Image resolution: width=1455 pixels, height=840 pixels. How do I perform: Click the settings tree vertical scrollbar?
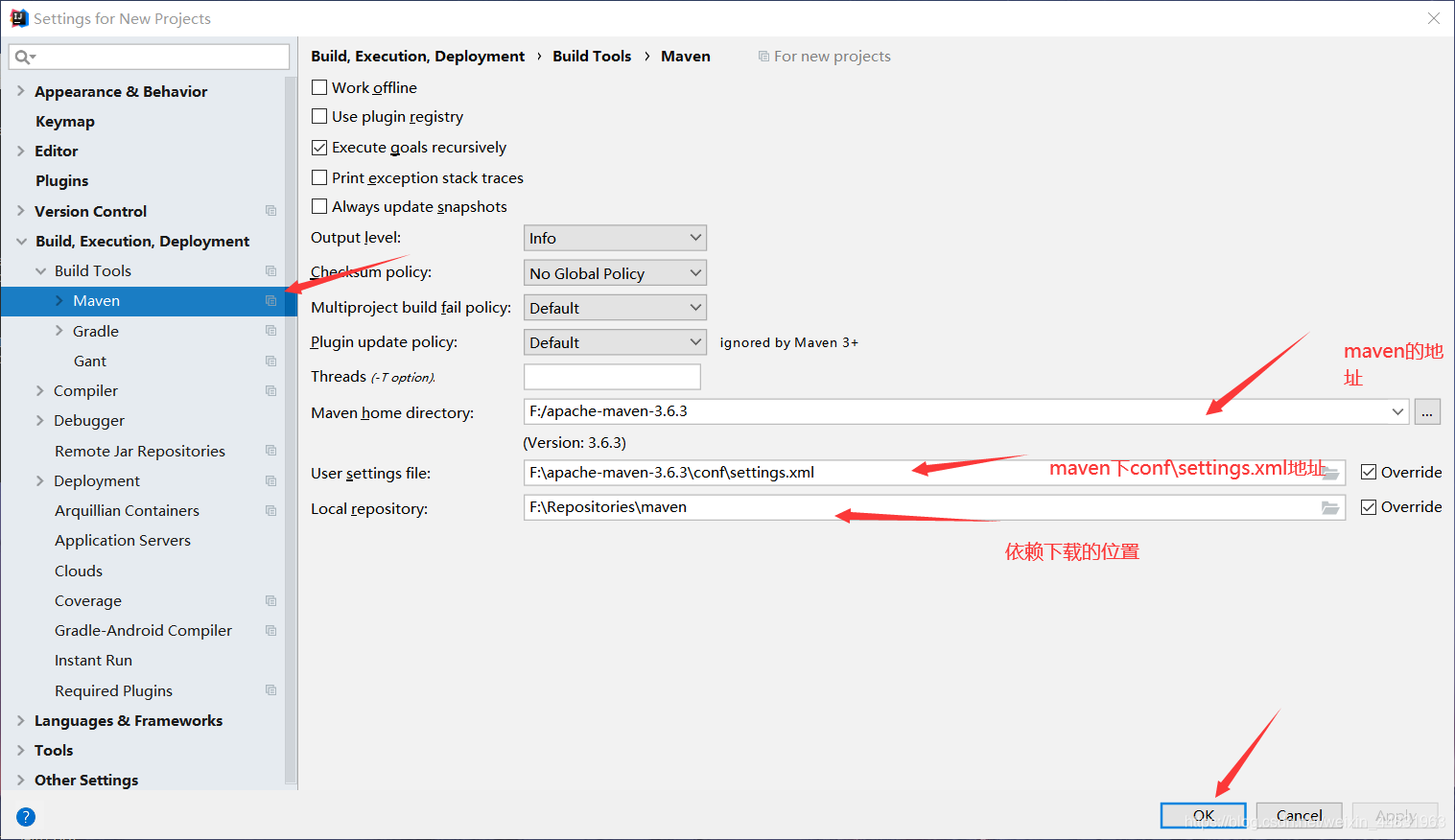point(291,432)
